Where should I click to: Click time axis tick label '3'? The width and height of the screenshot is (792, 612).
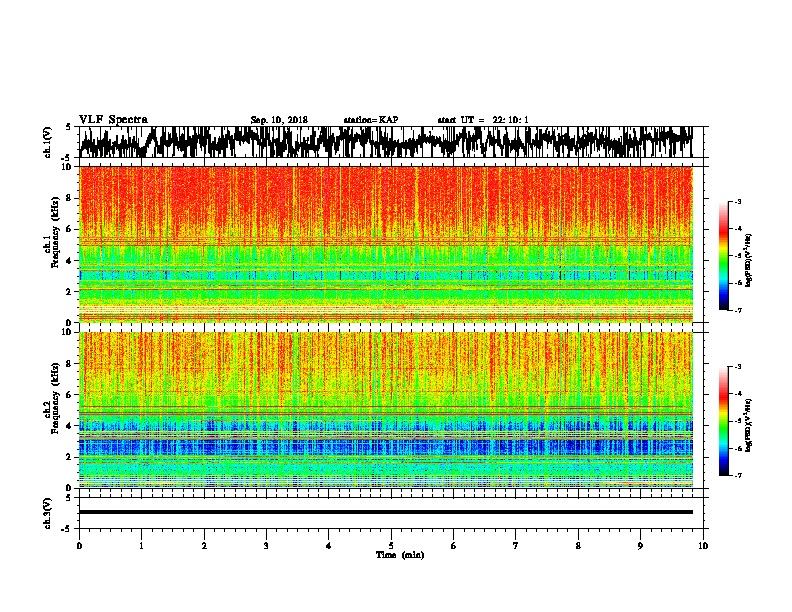(x=266, y=546)
